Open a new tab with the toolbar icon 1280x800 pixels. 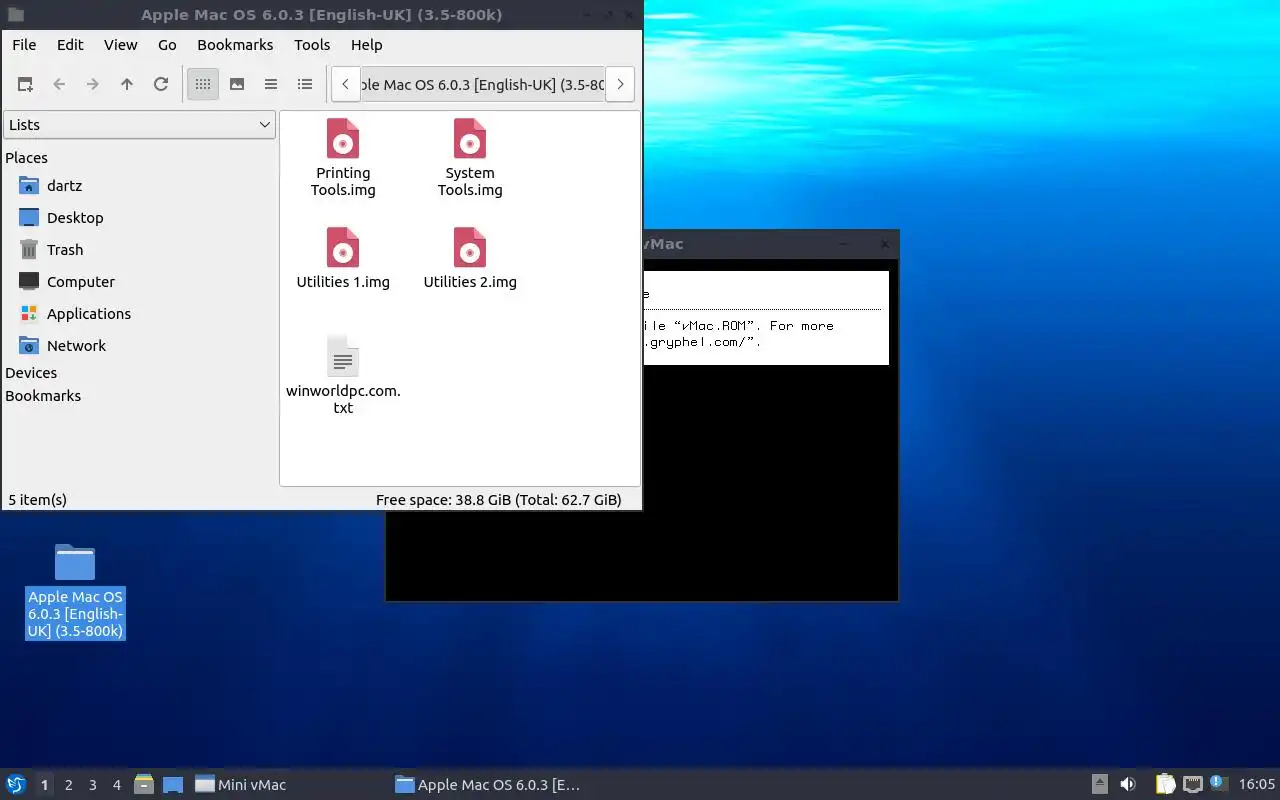coord(25,84)
